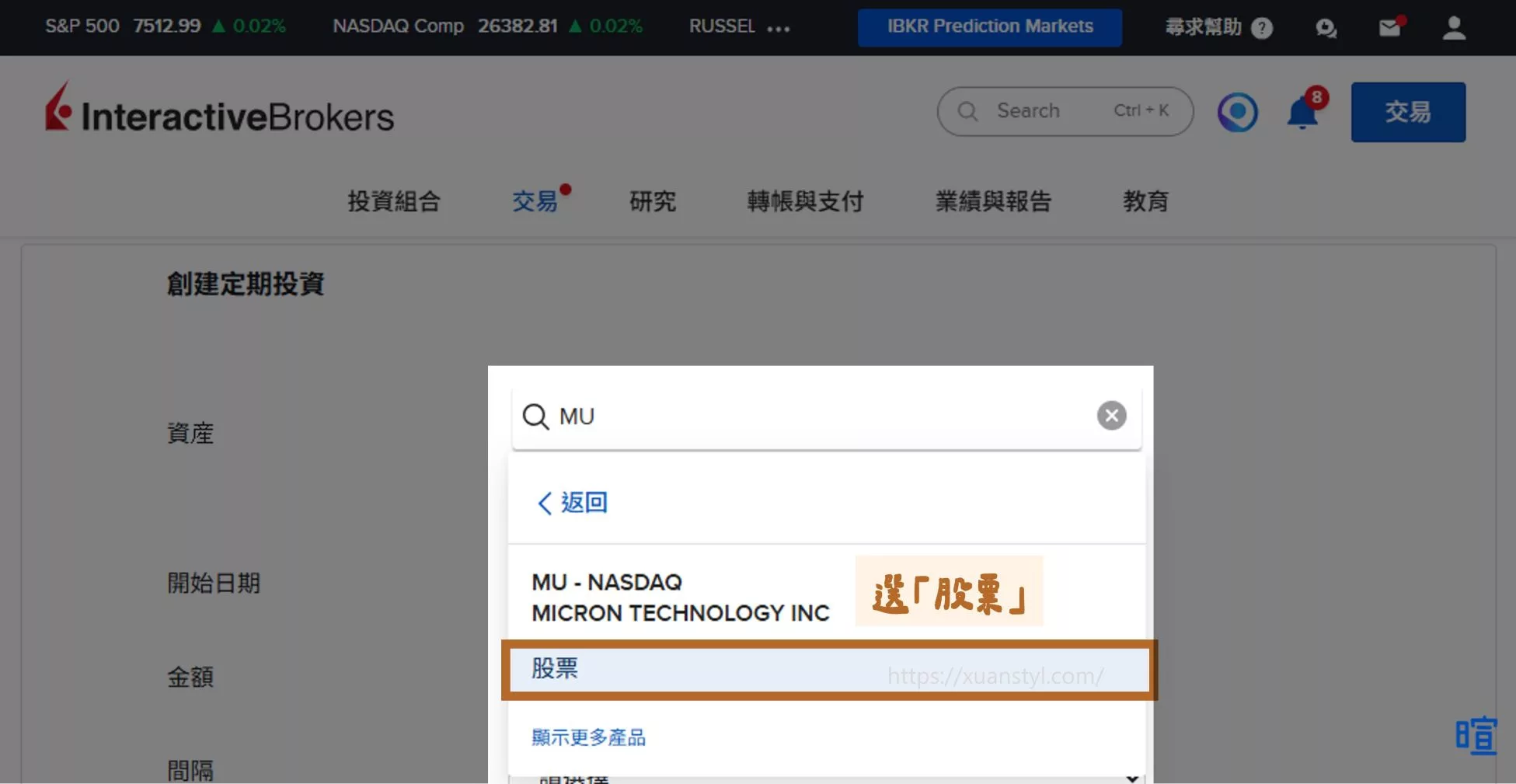Open the notifications bell icon
The image size is (1516, 784).
pyautogui.click(x=1303, y=113)
